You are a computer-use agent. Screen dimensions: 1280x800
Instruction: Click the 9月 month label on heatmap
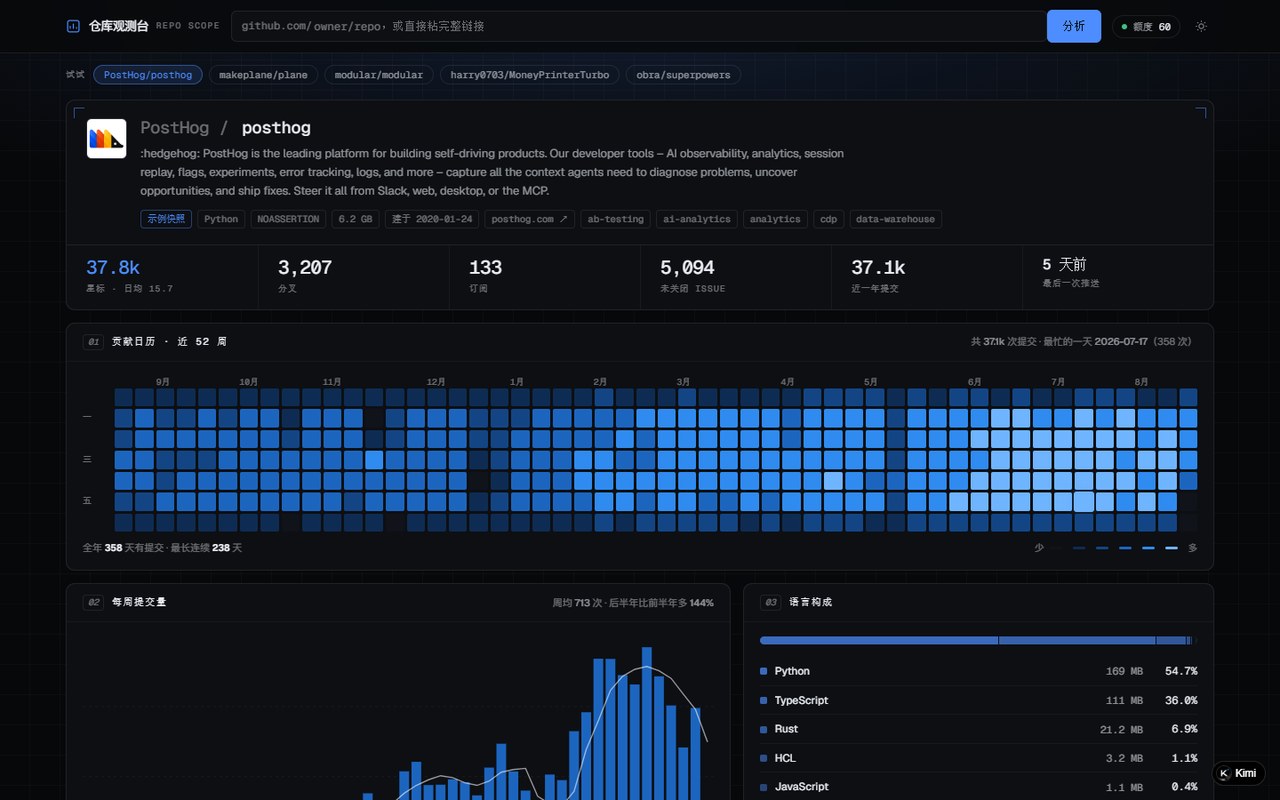(x=164, y=382)
